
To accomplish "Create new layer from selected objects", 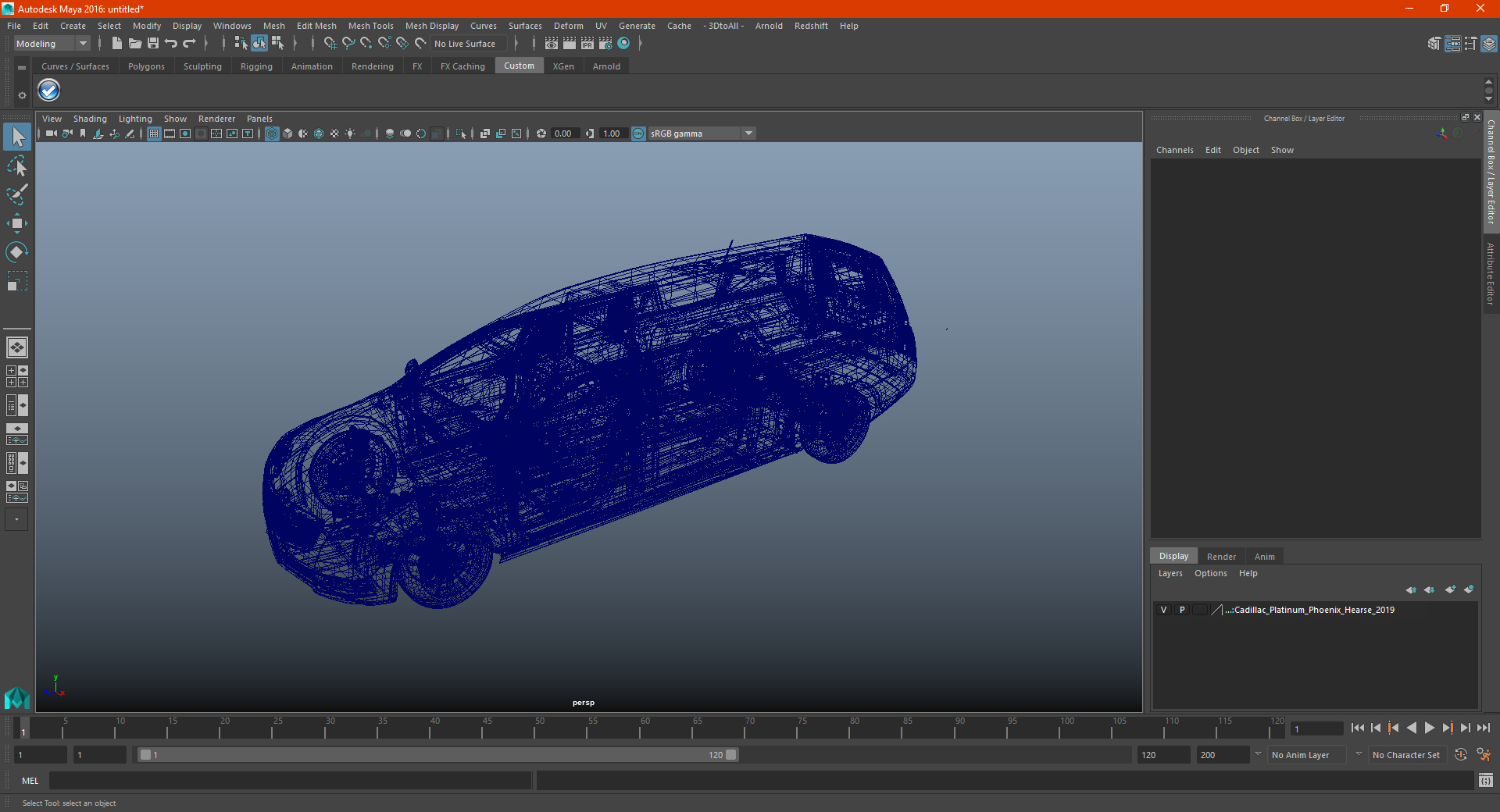I will point(1469,589).
